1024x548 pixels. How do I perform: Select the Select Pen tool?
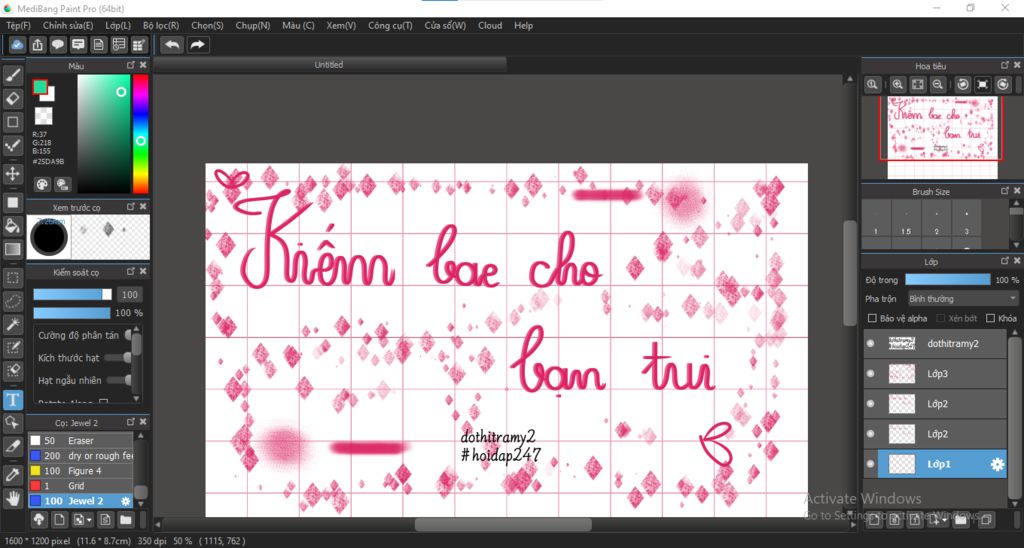point(12,347)
